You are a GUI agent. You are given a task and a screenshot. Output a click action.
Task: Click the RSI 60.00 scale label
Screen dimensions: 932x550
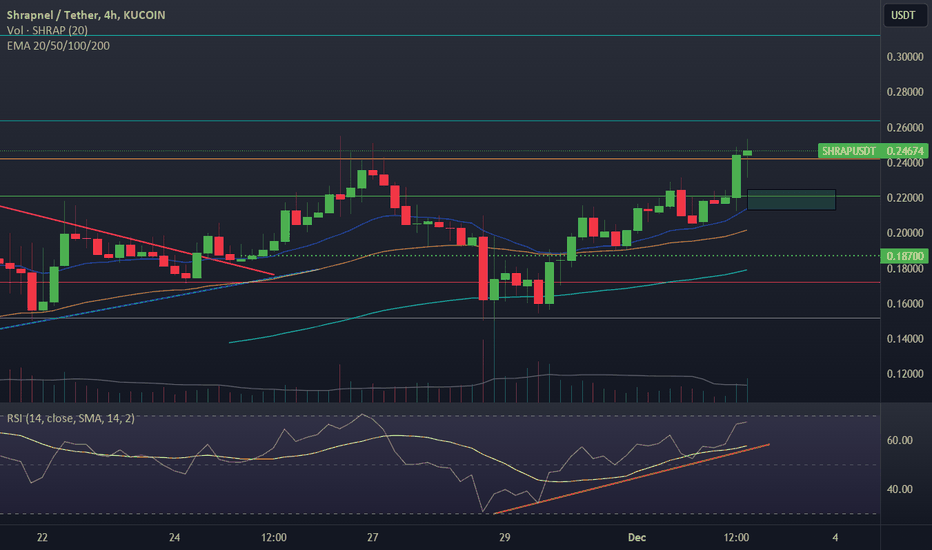[x=899, y=441]
